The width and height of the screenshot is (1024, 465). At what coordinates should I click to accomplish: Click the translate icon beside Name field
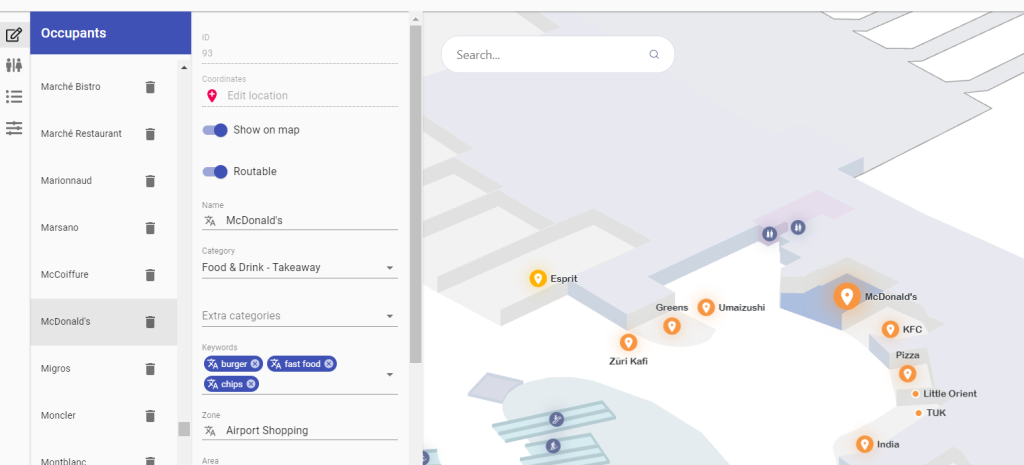[x=210, y=221]
